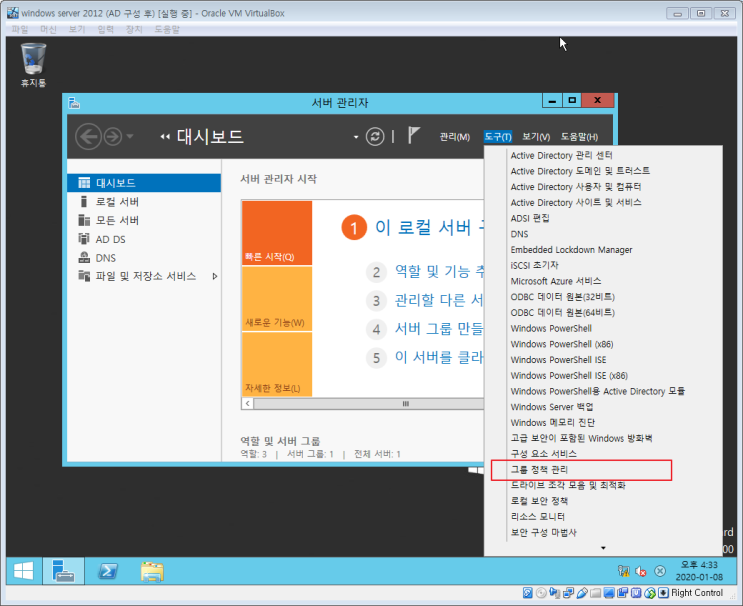Select 대시보드 in the sidebar
Screen dimensions: 743x606
click(x=144, y=183)
